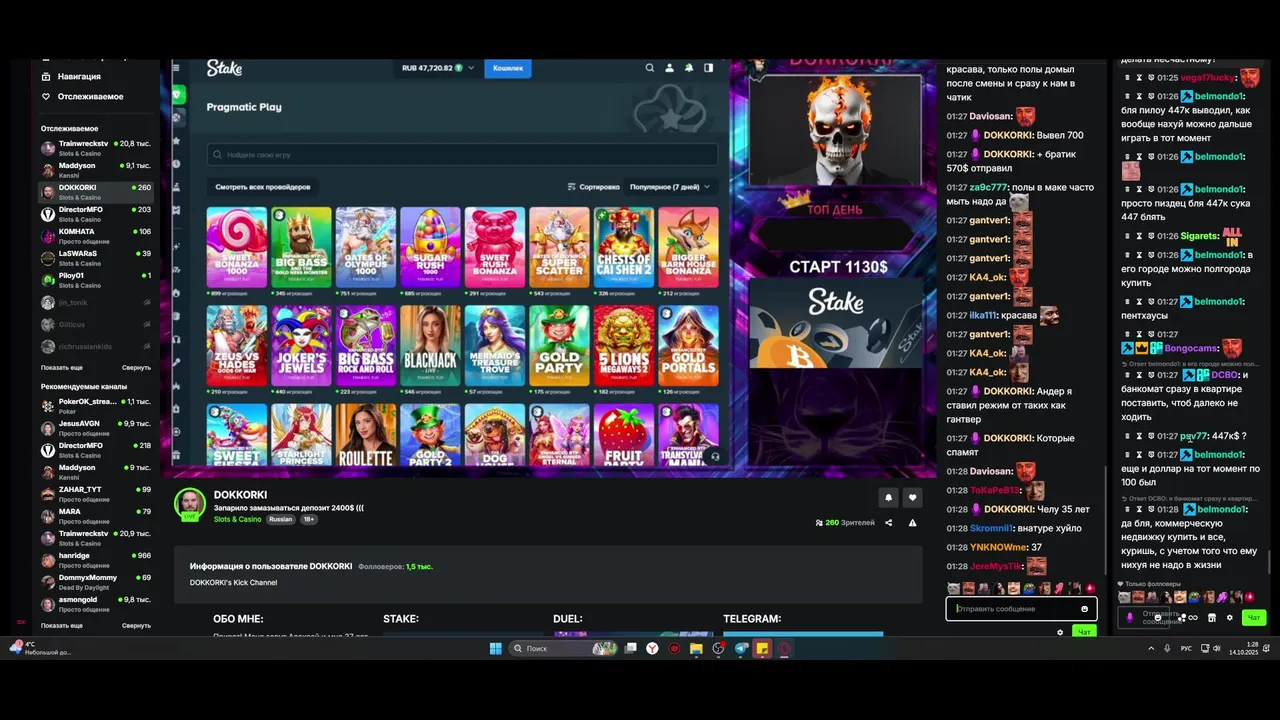
Task: Open Slots & Casino category link
Action: (237, 520)
